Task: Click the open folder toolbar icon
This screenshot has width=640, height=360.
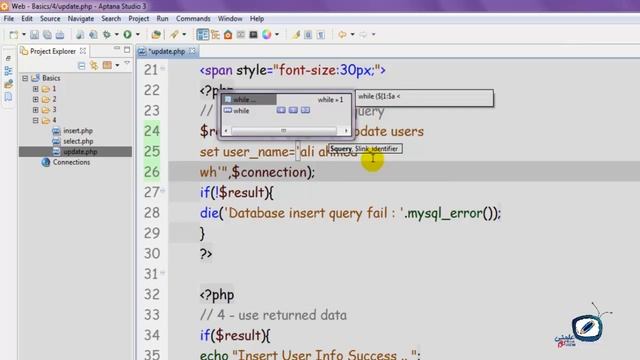Action: click(156, 35)
